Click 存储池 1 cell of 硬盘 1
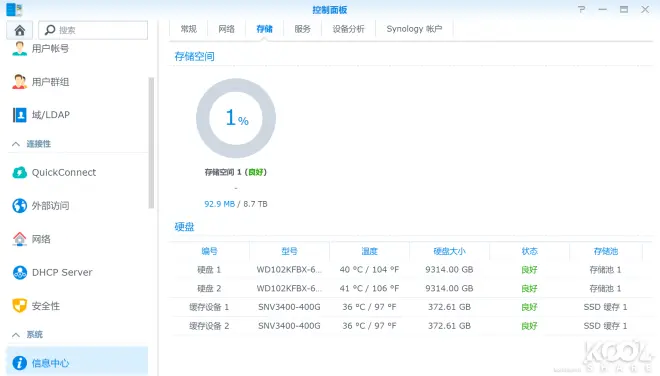Screen dimensions: 660x376 (606, 269)
